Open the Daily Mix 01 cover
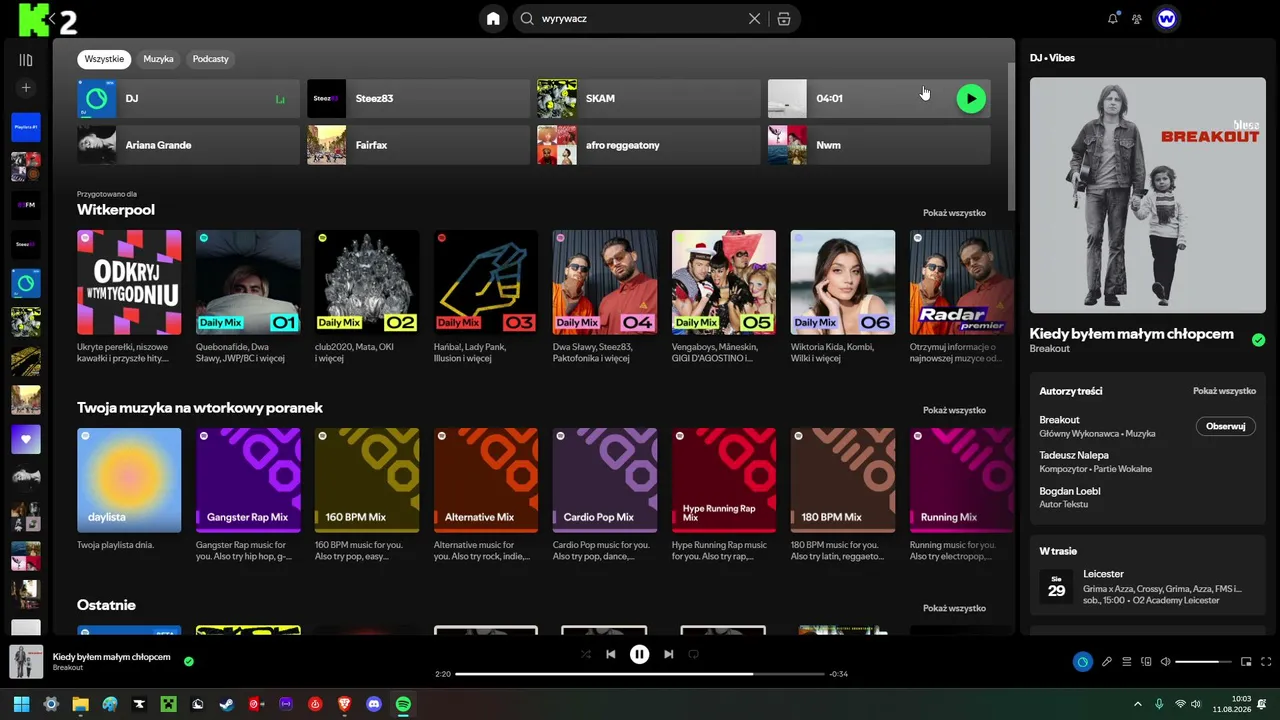The image size is (1280, 720). (248, 282)
